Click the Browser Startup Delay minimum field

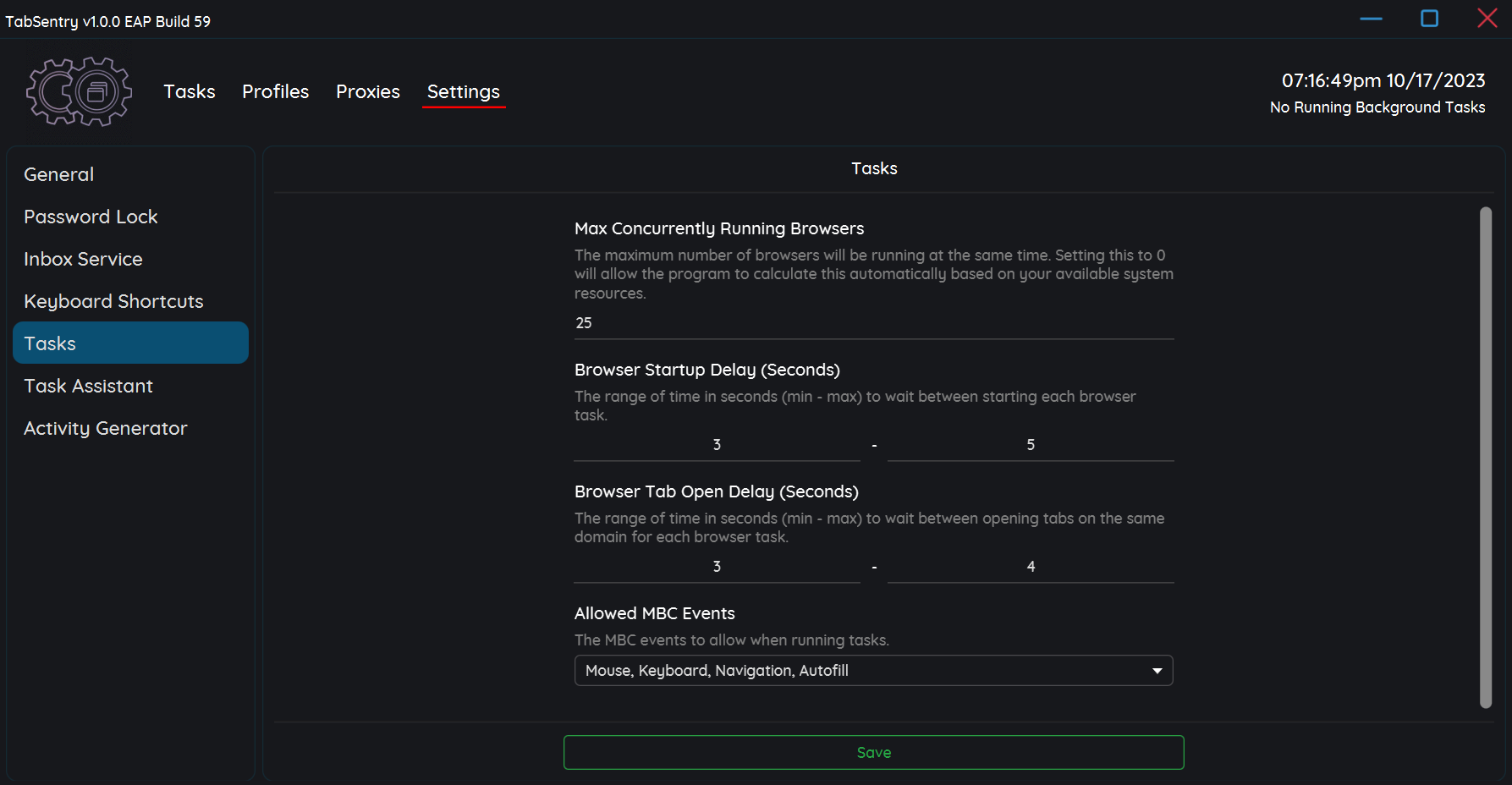[716, 444]
